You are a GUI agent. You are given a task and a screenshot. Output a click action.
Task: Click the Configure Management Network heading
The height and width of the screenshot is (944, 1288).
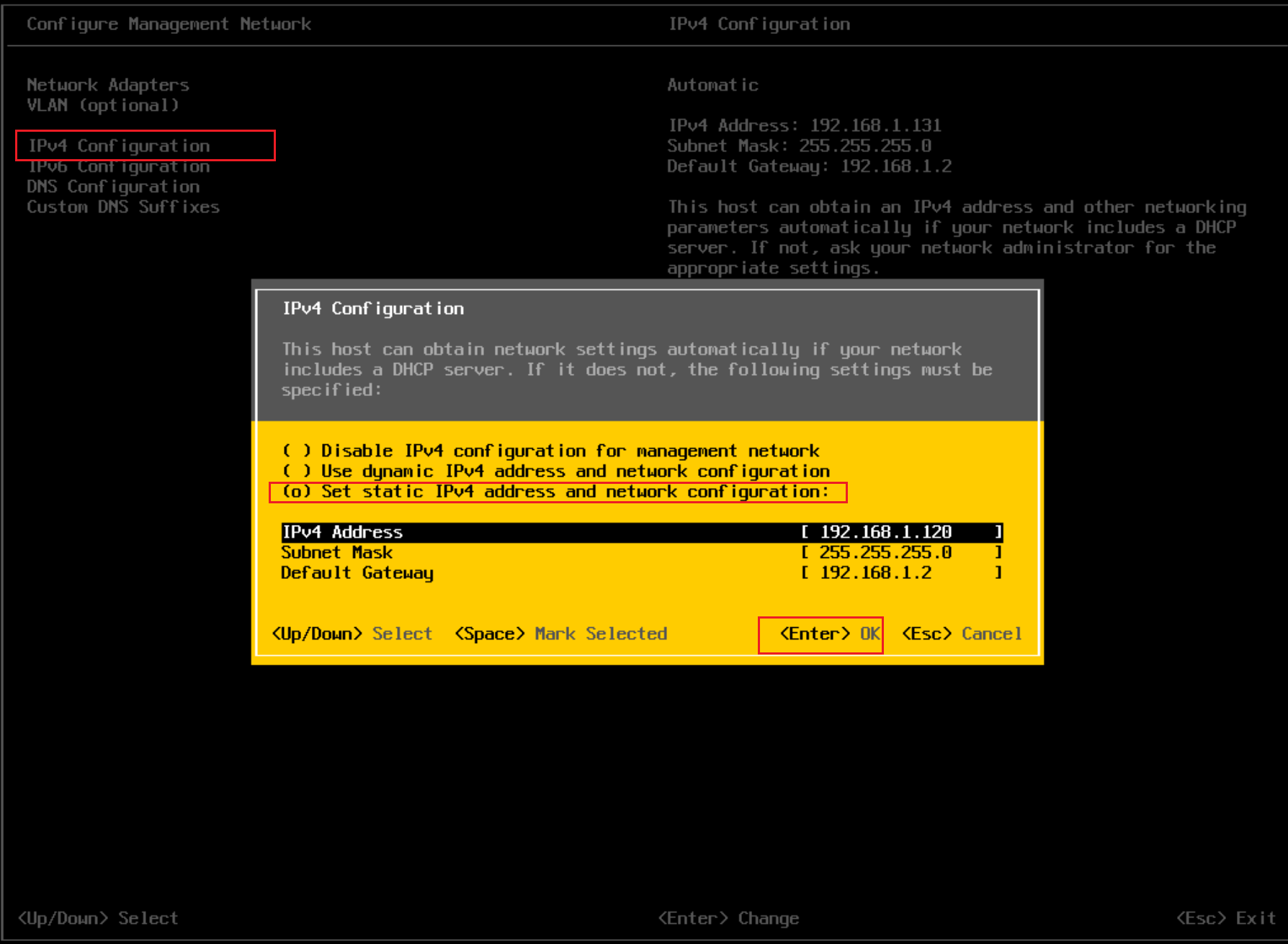point(169,24)
